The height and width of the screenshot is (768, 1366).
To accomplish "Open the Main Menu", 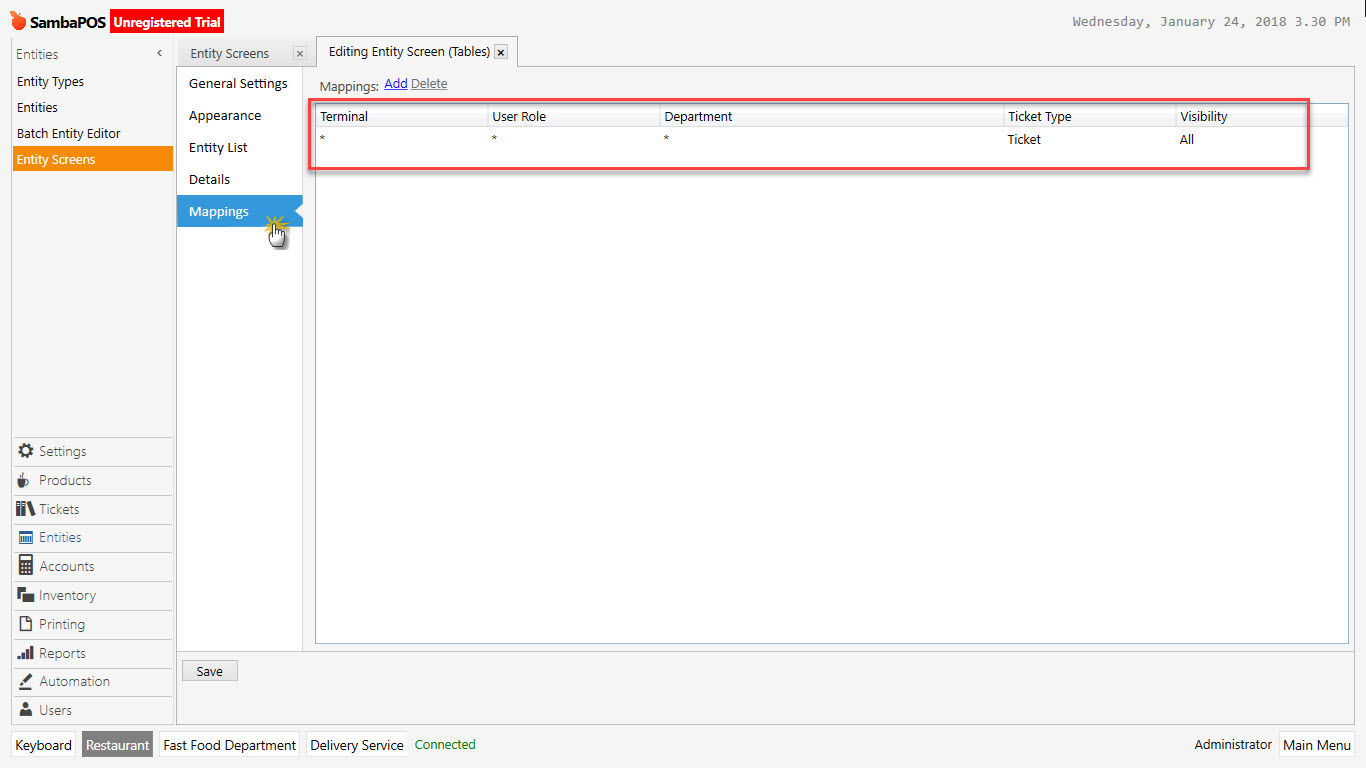I will pos(1317,744).
